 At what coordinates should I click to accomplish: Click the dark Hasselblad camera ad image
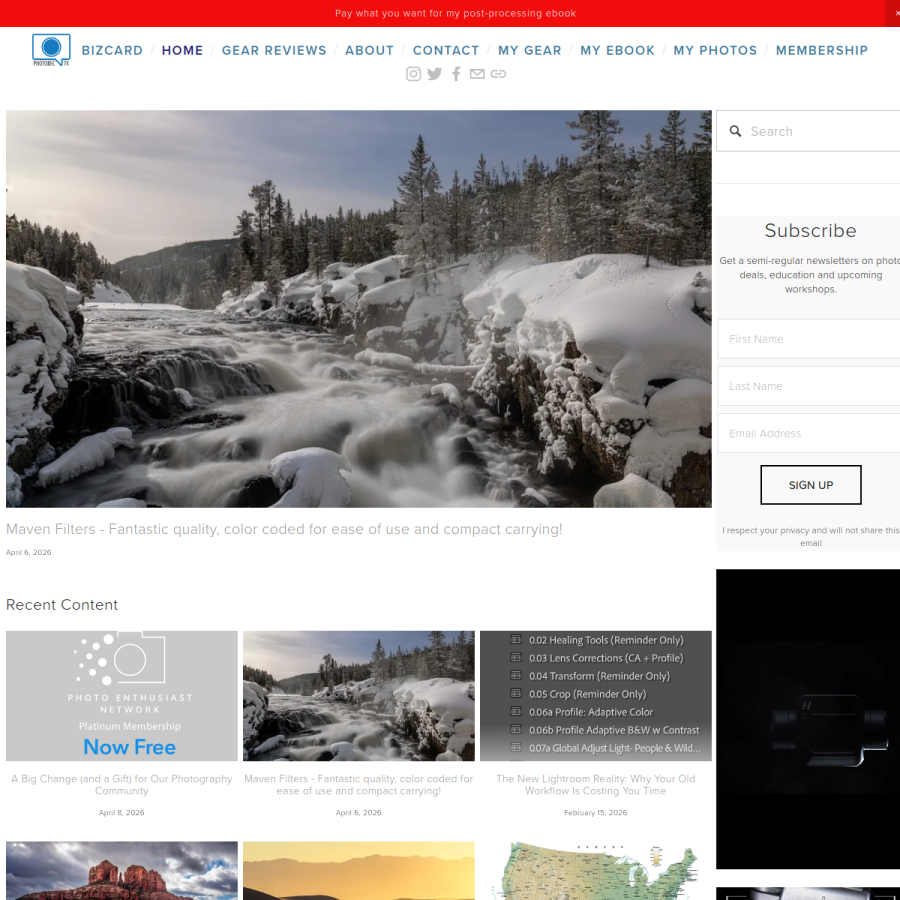[808, 719]
